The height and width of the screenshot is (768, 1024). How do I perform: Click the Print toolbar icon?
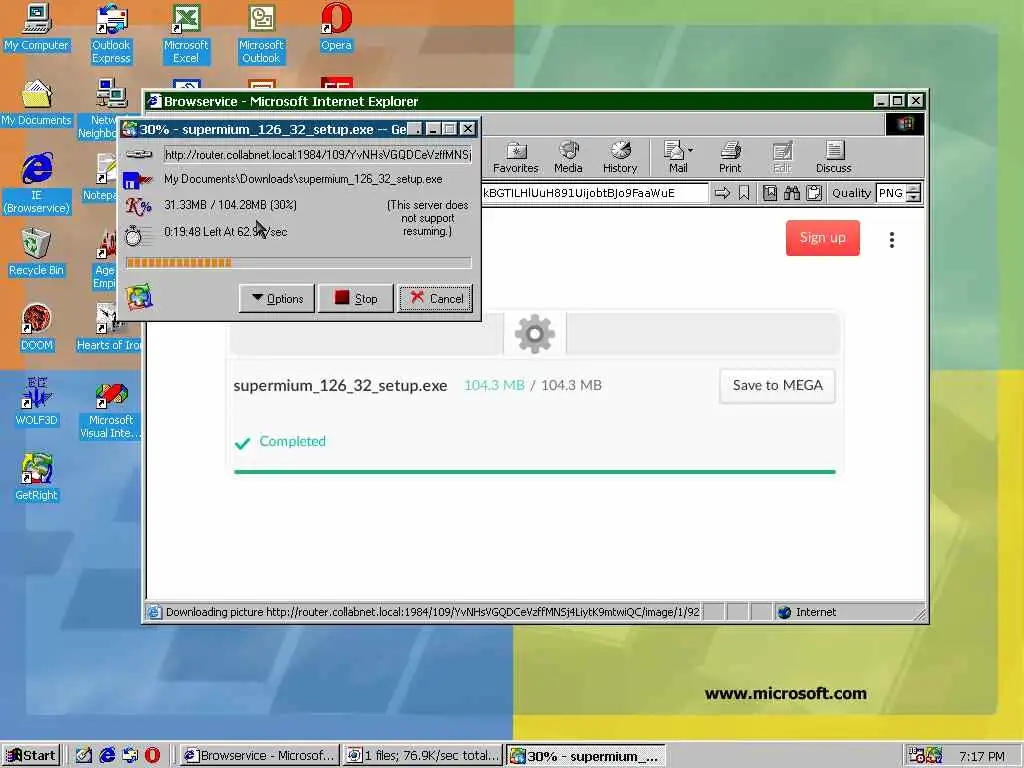[x=729, y=157]
